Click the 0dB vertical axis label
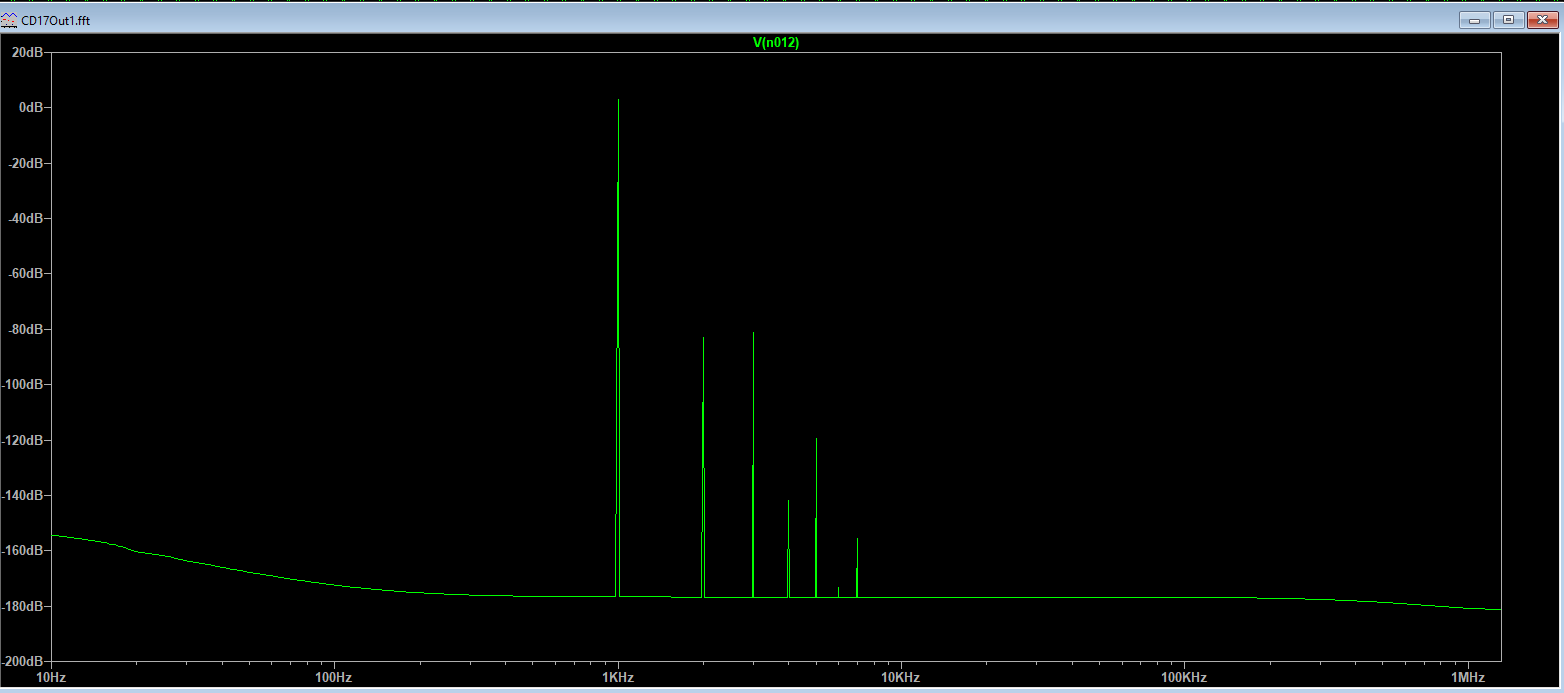1564x693 pixels. pyautogui.click(x=31, y=107)
